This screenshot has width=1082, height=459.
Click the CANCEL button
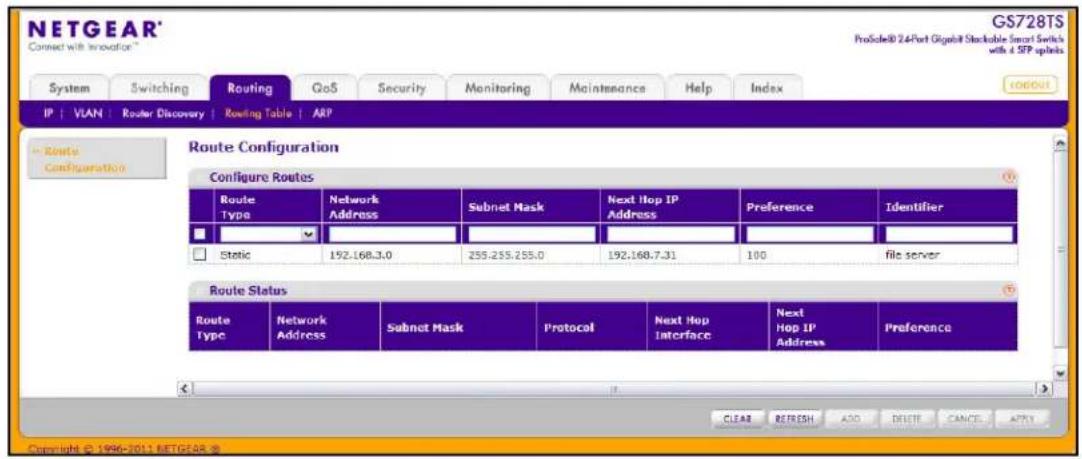coord(965,418)
